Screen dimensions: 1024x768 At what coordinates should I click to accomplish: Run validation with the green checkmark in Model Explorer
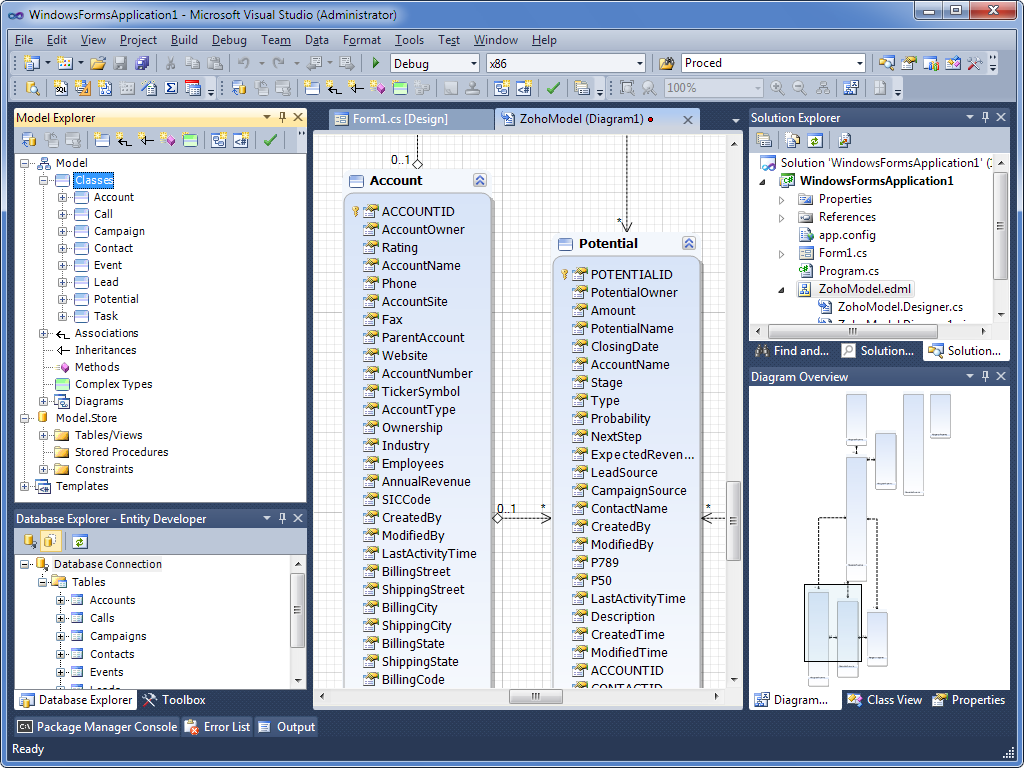270,138
